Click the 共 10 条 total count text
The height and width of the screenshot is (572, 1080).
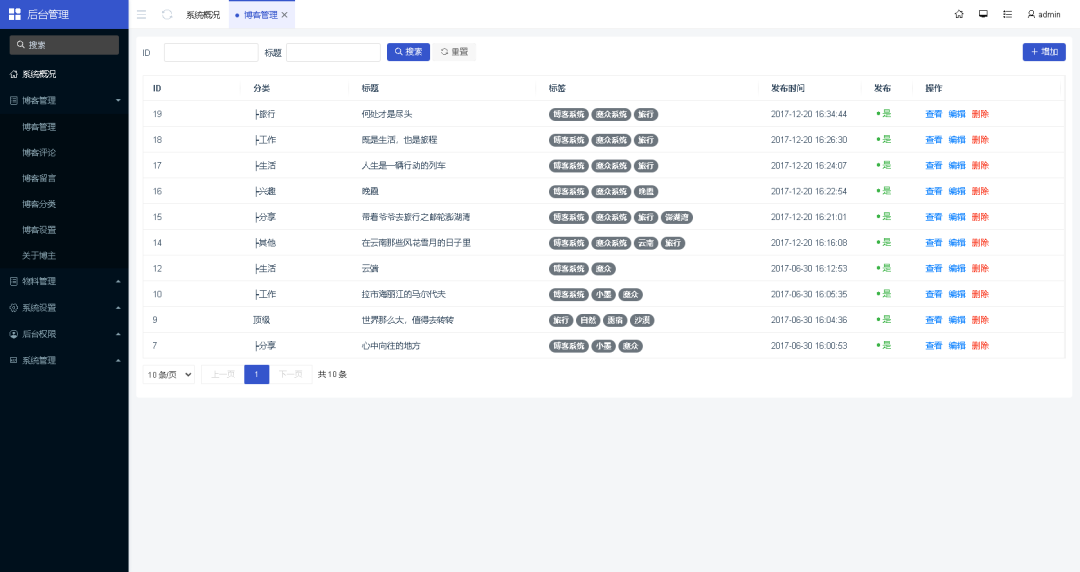[332, 374]
